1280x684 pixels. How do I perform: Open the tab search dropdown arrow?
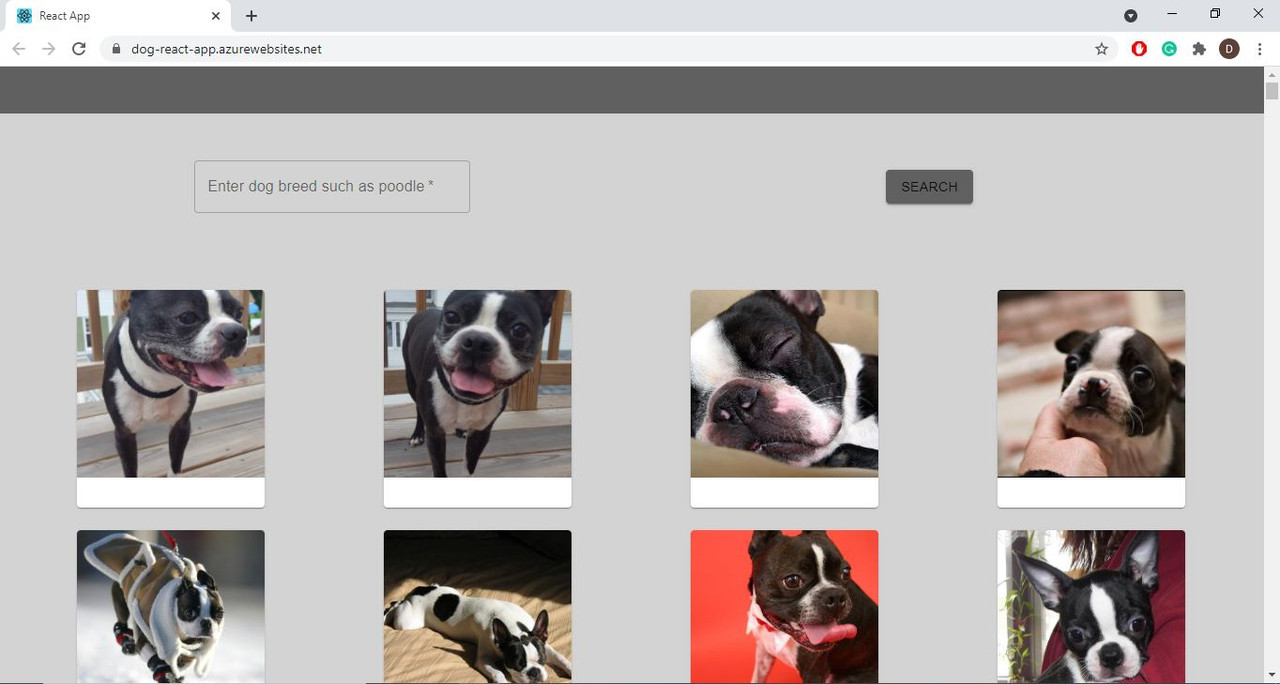click(x=1131, y=15)
